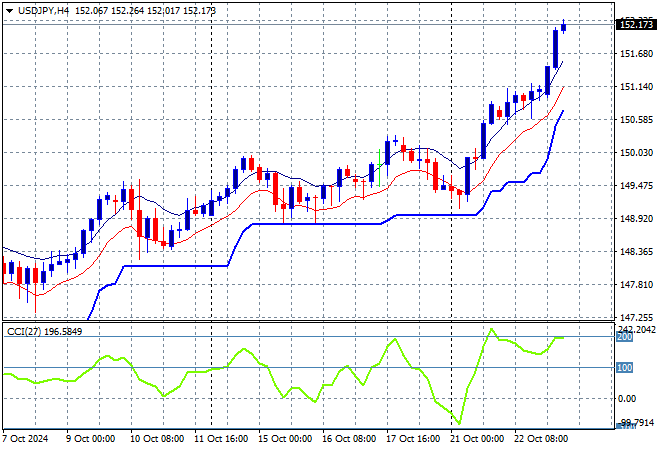This screenshot has height=450, width=660.
Task: Click the 17 Oct 16:00 time label
Action: [413, 439]
